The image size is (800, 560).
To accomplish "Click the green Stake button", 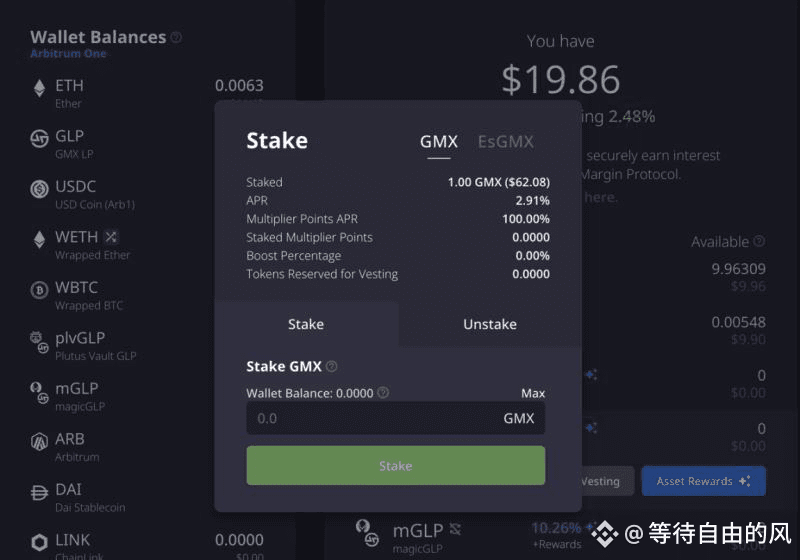I will coord(395,466).
